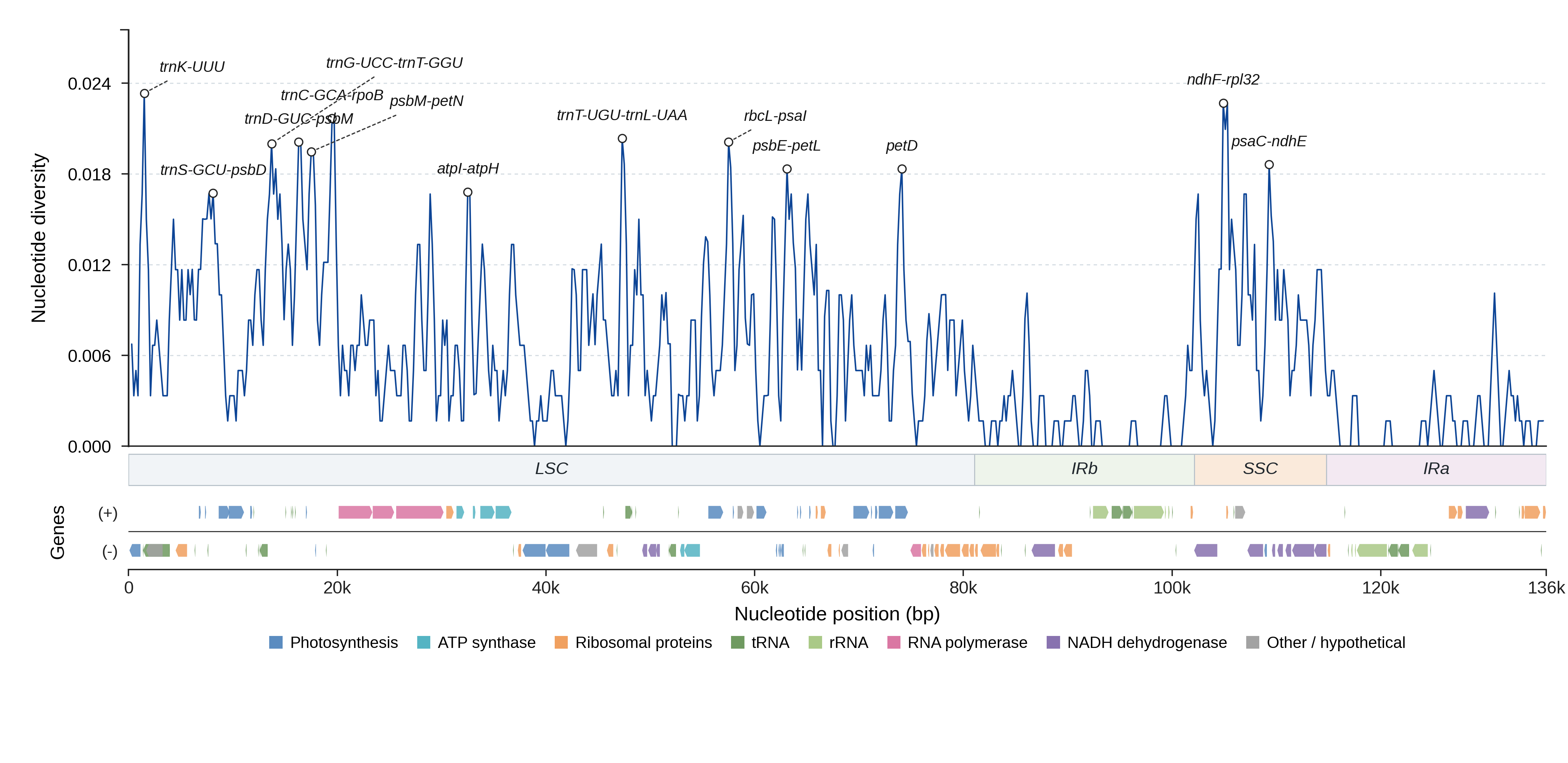The width and height of the screenshot is (1568, 763).
Task: Select the petD peak marker
Action: (x=902, y=169)
